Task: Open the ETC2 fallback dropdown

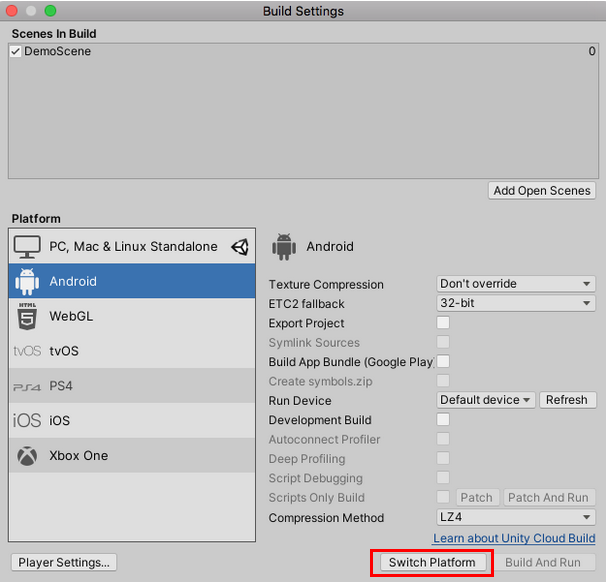Action: 516,303
